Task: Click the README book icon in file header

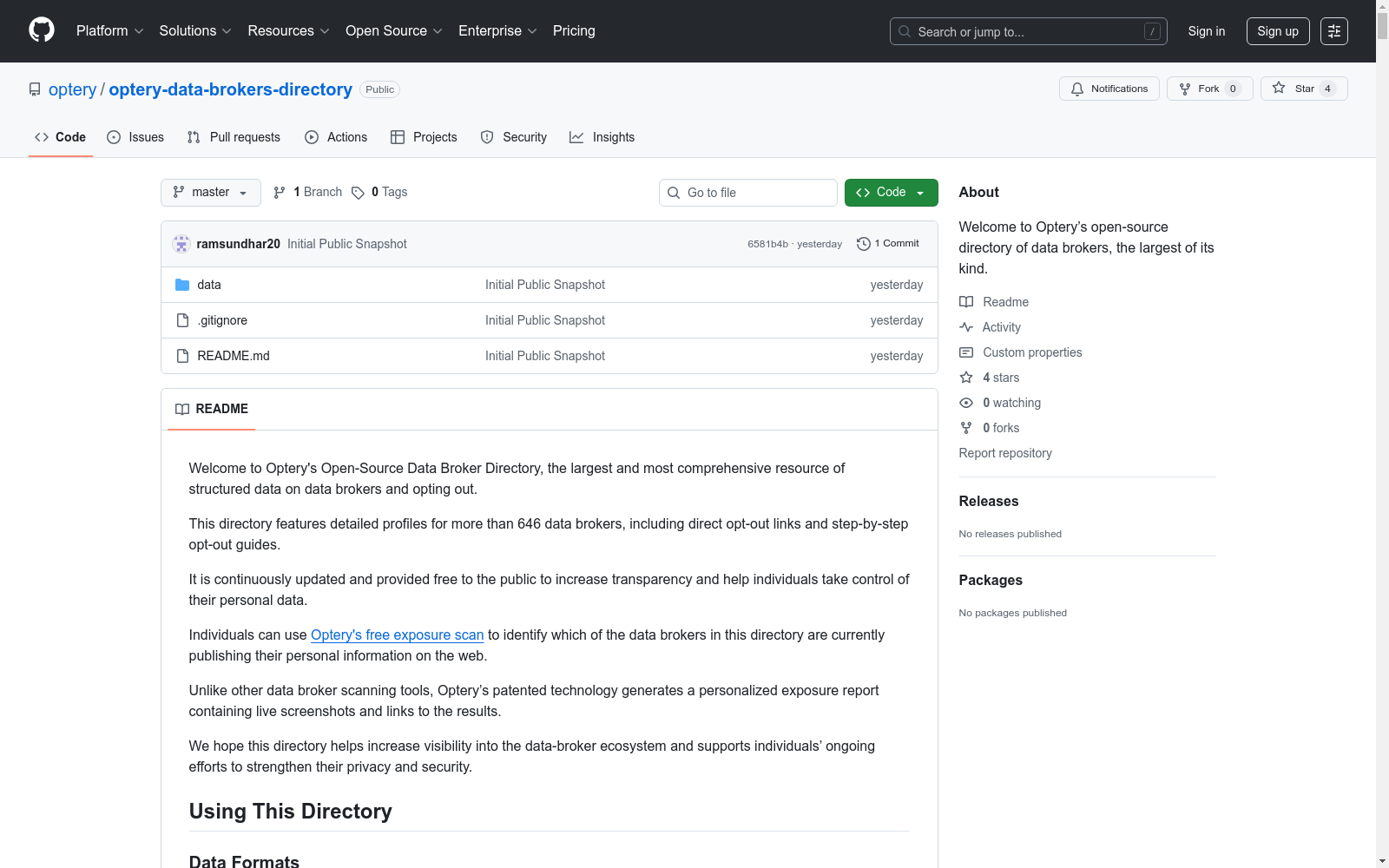Action: point(182,409)
